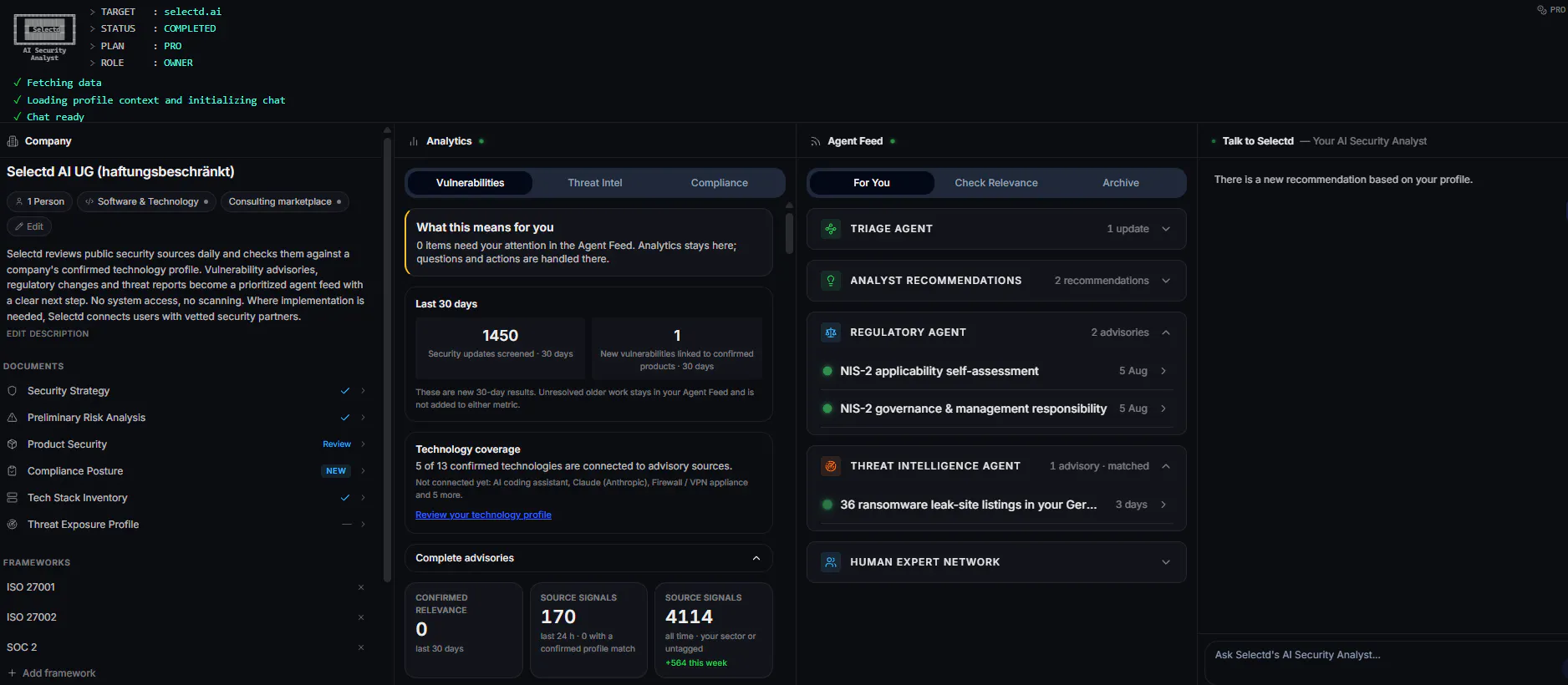This screenshot has height=685, width=1568.
Task: Click the Edit pencil button
Action: pyautogui.click(x=29, y=226)
